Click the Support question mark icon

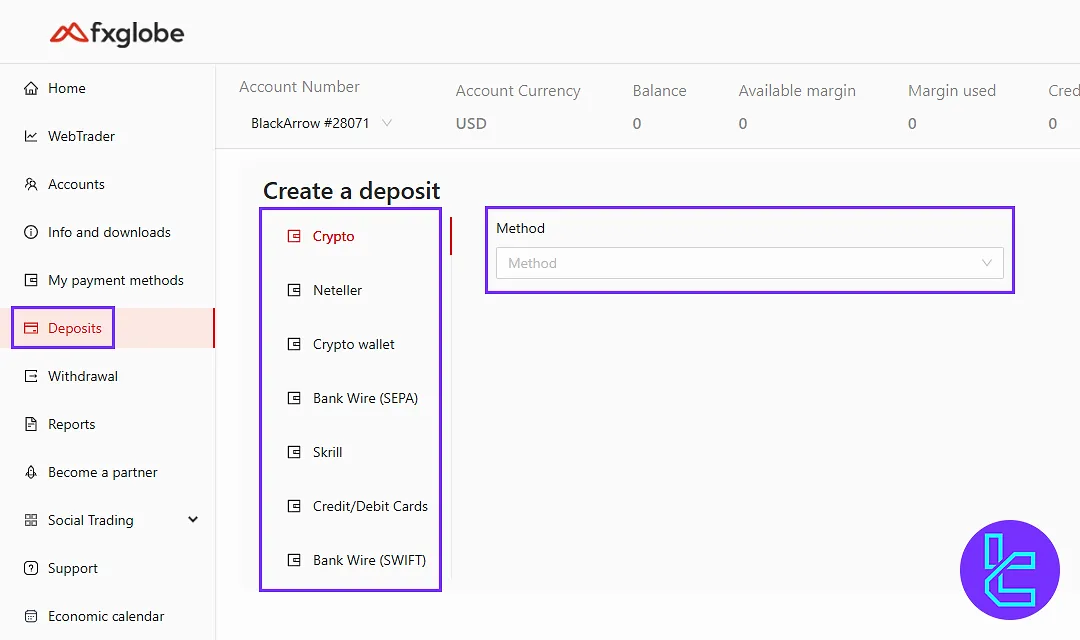point(31,568)
